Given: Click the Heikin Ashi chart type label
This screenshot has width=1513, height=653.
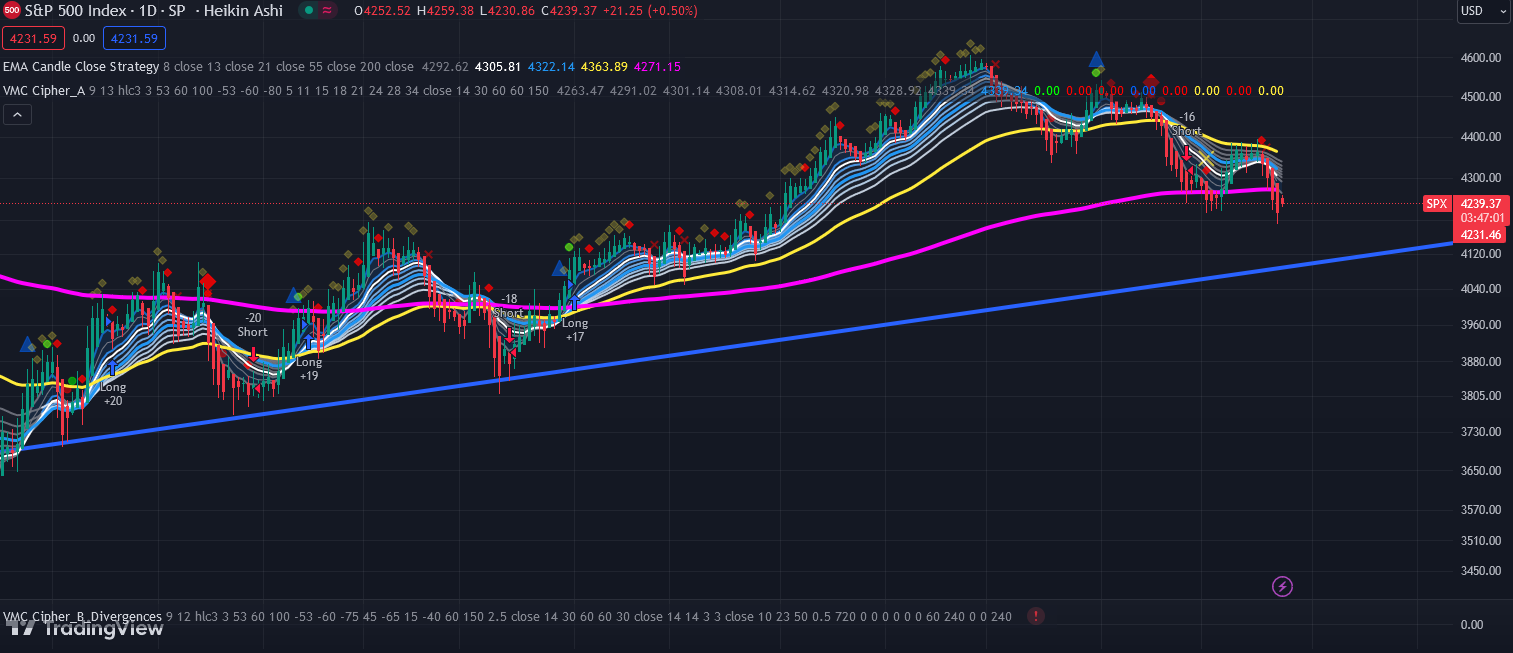Looking at the screenshot, I should 243,11.
